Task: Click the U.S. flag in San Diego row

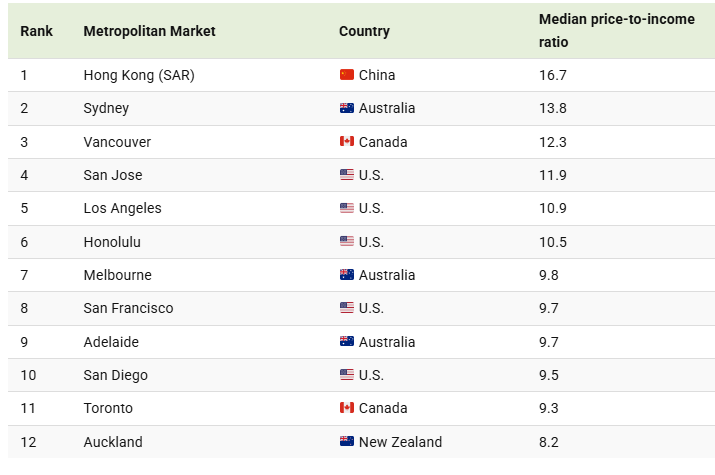Action: tap(347, 375)
